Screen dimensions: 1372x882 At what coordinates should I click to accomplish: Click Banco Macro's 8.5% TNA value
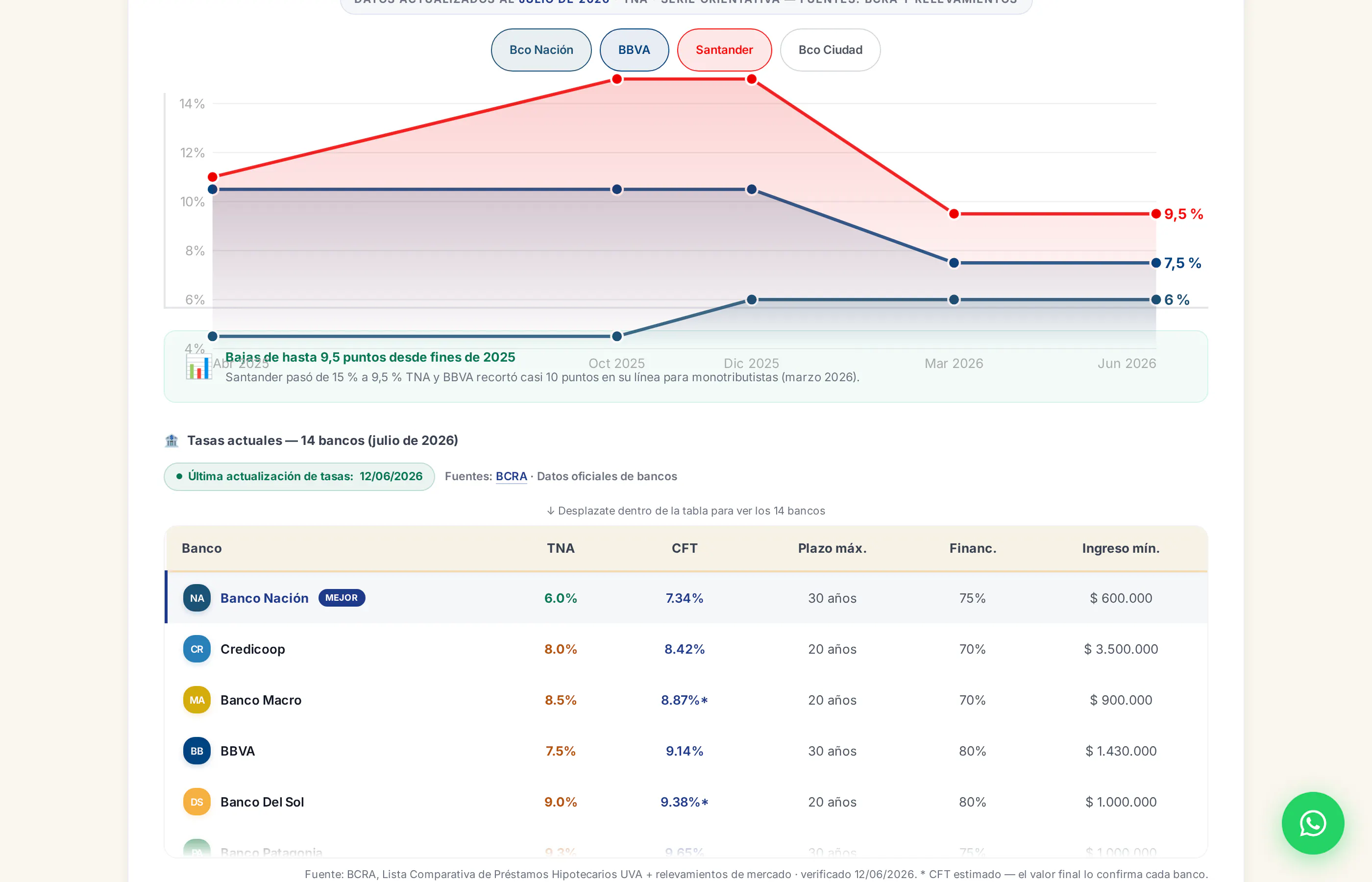[x=561, y=700]
